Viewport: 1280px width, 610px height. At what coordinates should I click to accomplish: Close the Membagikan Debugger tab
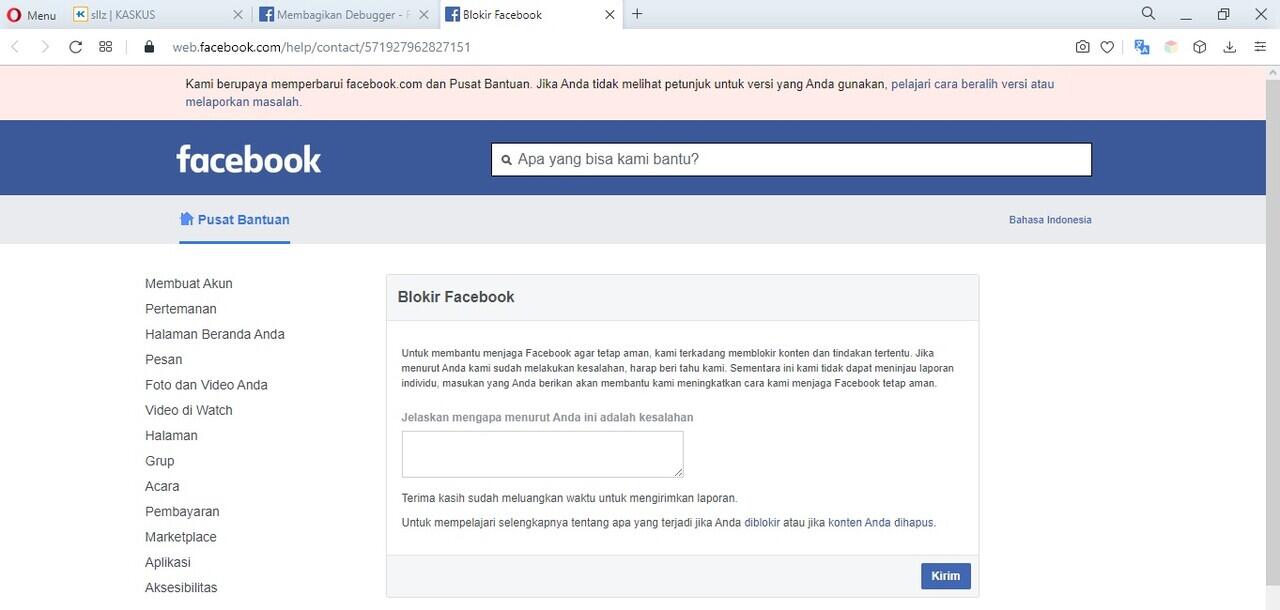(422, 15)
